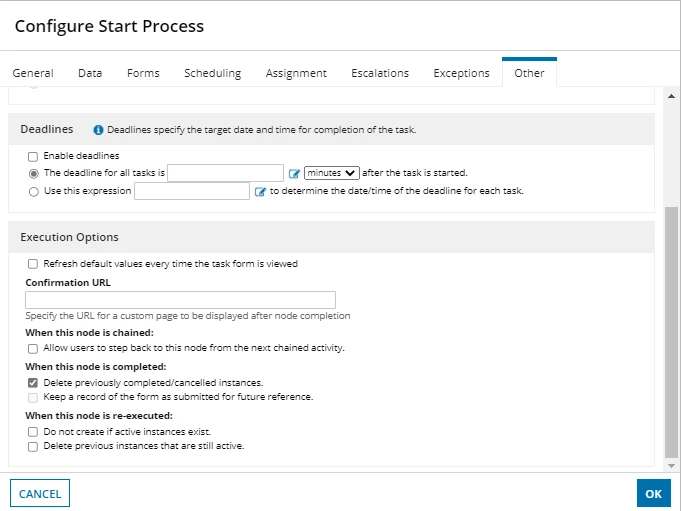
Task: Click the CANCEL button
Action: (x=40, y=493)
